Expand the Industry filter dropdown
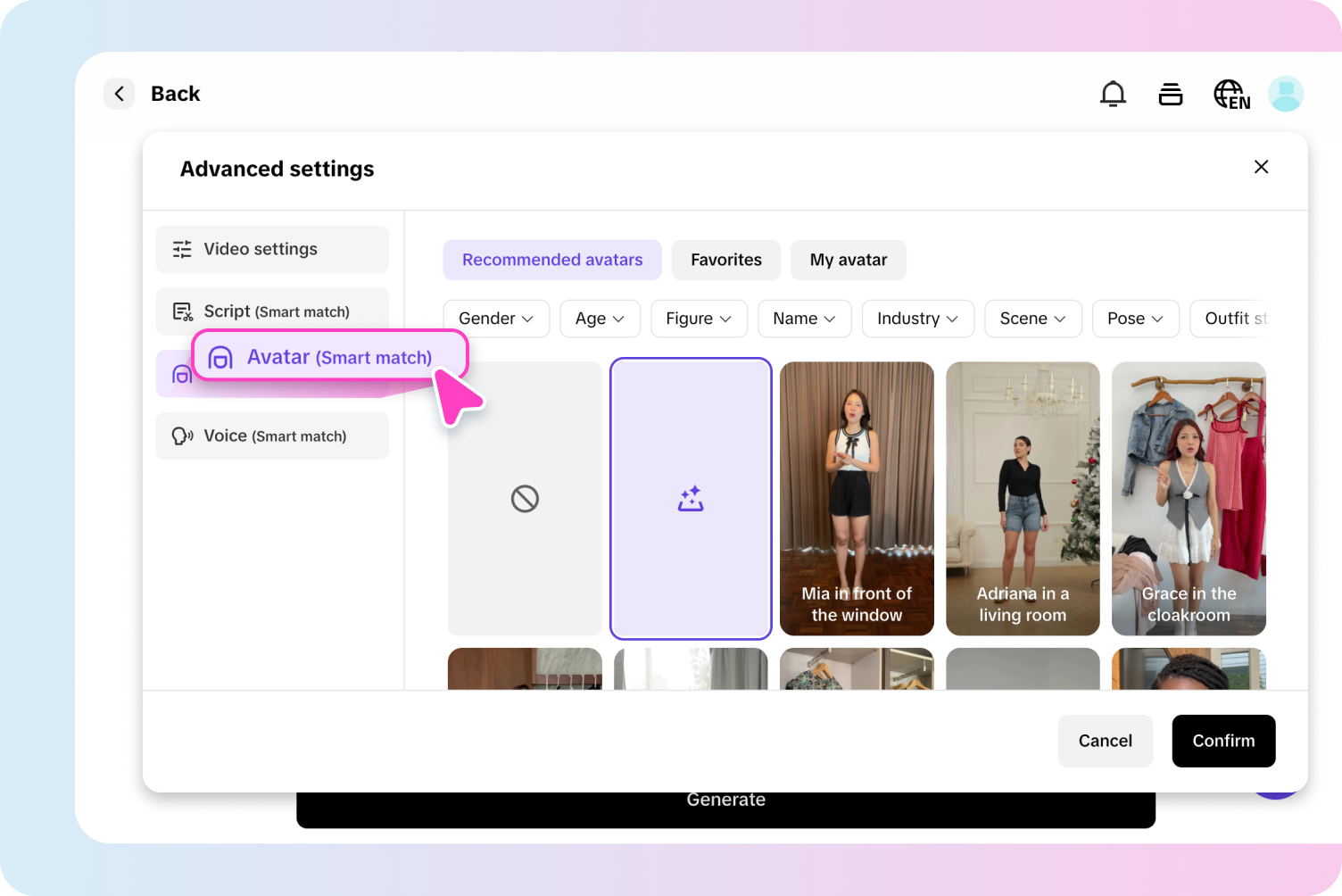Image resolution: width=1342 pixels, height=896 pixels. coord(917,319)
